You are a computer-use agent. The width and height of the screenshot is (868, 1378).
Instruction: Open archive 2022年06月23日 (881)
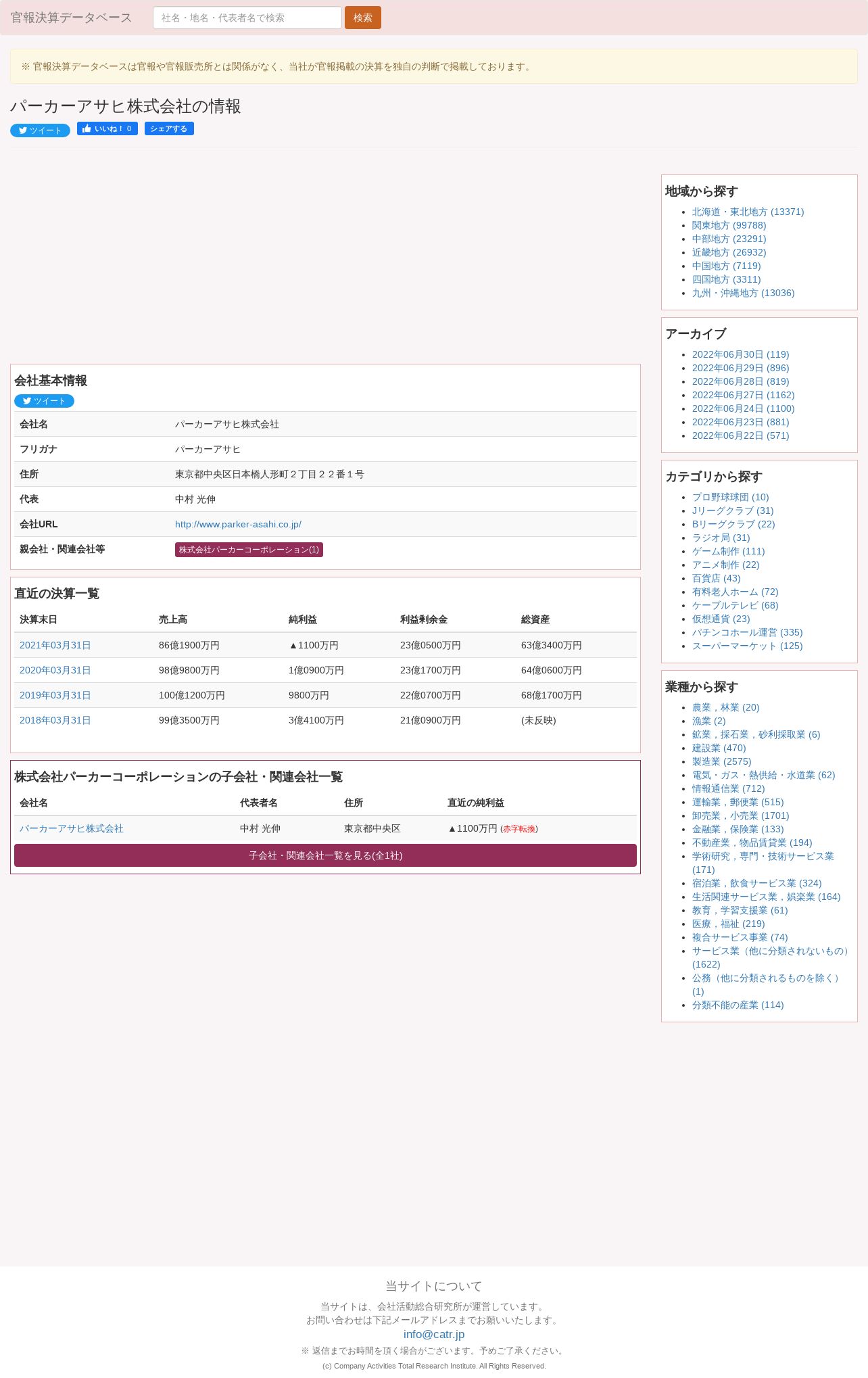740,422
